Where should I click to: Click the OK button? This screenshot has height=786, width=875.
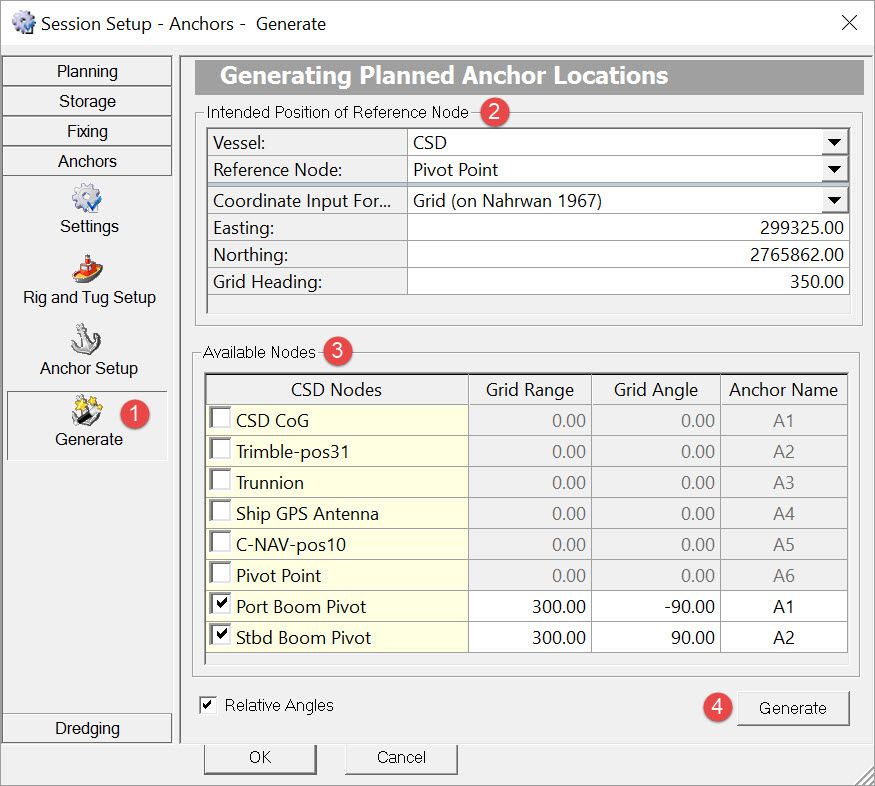(x=260, y=757)
